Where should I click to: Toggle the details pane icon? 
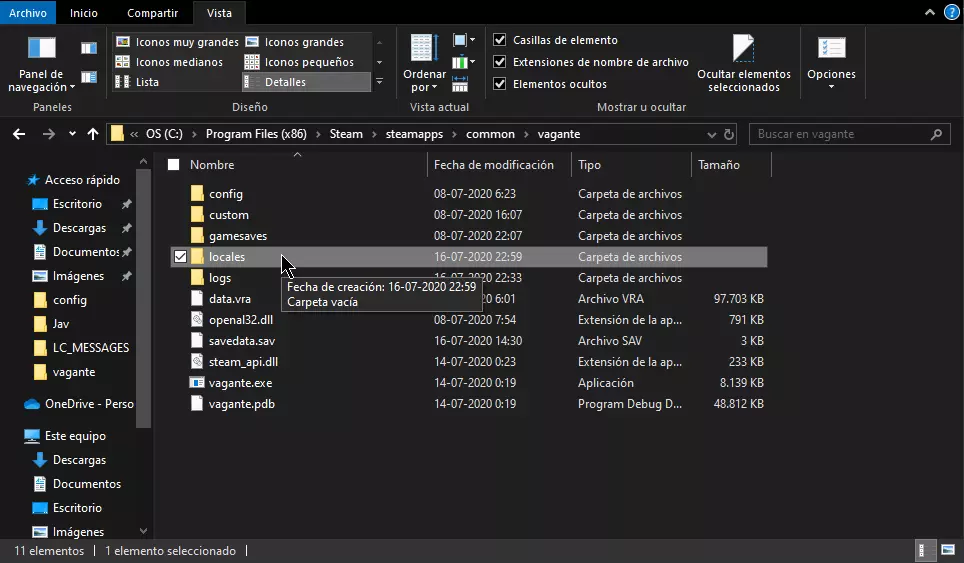[x=89, y=77]
